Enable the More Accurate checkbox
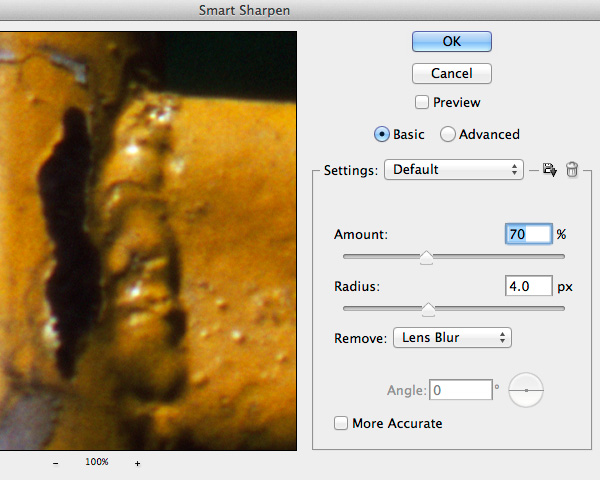600x480 pixels. pyautogui.click(x=342, y=423)
